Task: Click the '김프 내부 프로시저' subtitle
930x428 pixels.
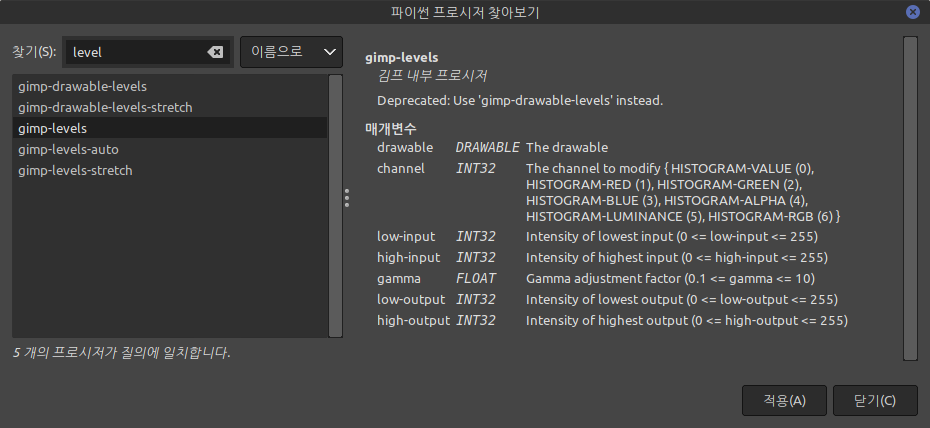Action: point(432,76)
